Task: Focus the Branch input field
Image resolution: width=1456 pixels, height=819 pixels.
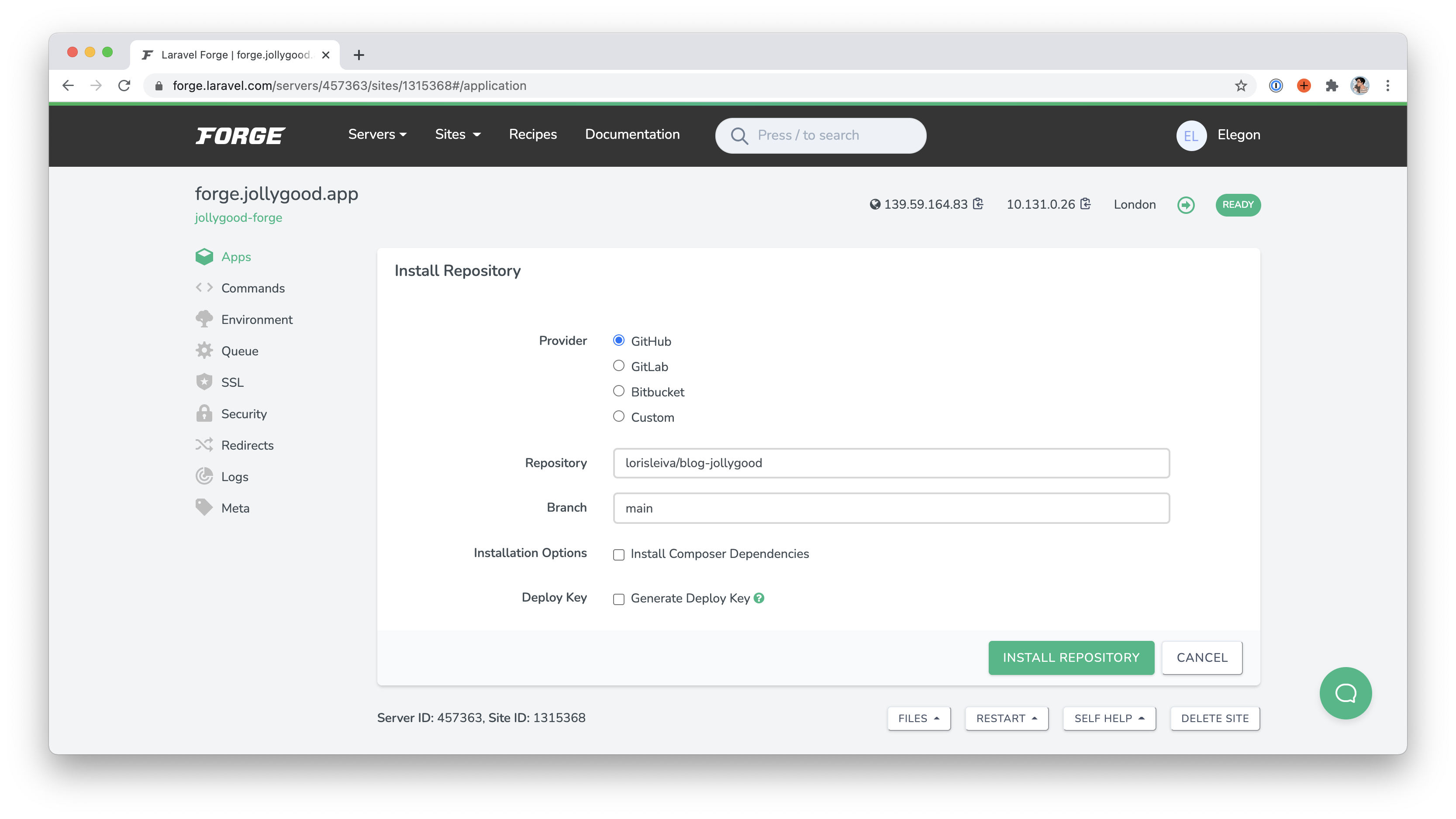Action: (x=891, y=508)
